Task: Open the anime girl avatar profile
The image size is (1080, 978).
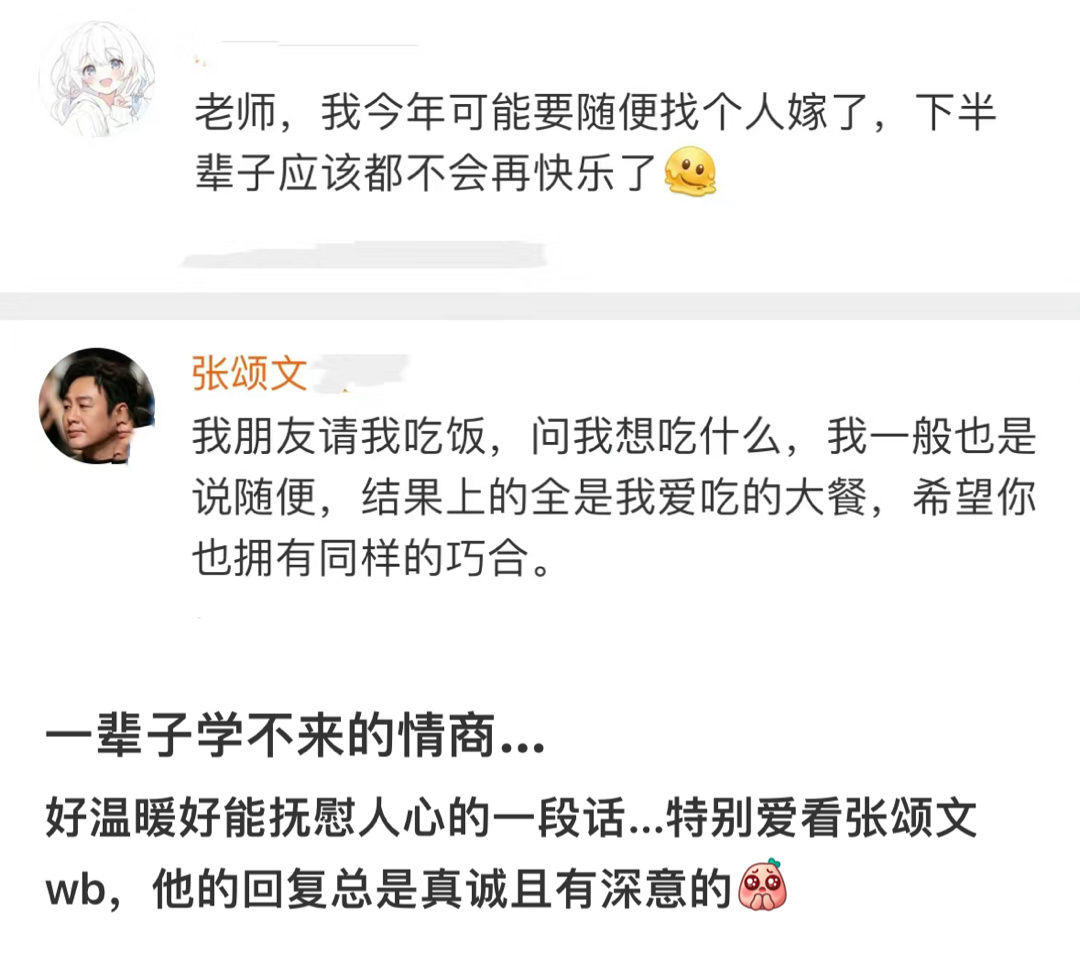Action: click(96, 79)
